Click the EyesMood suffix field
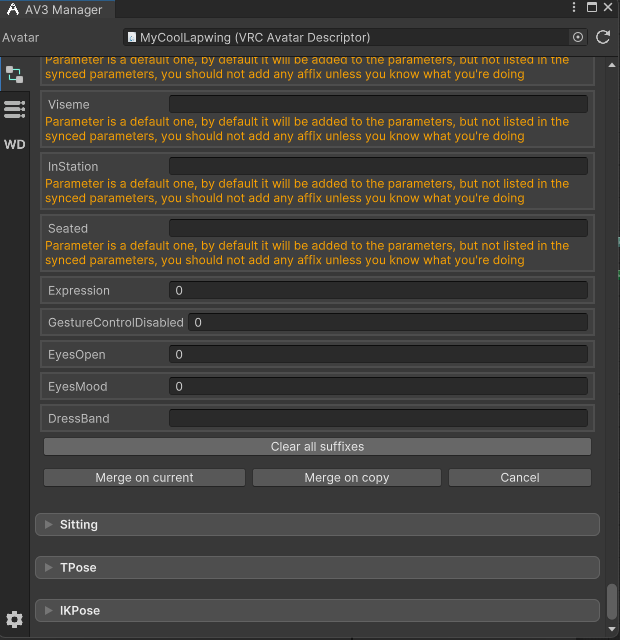620x640 pixels. [x=378, y=387]
